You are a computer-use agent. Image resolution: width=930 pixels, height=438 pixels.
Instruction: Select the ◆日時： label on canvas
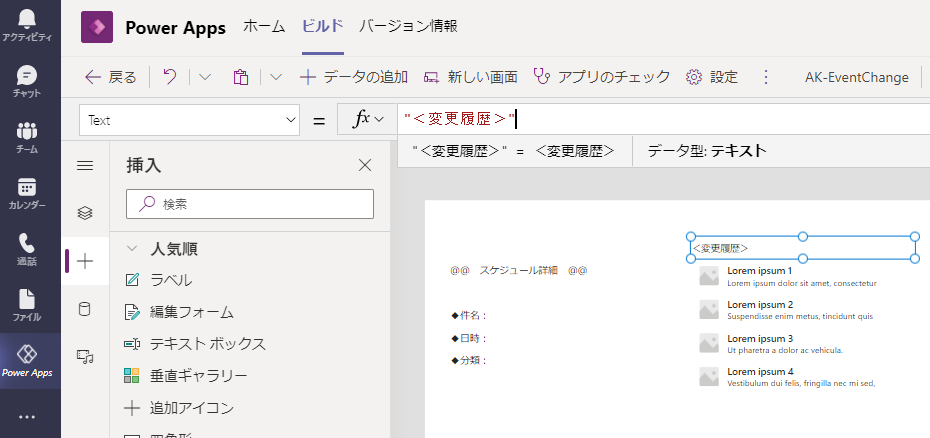[469, 338]
